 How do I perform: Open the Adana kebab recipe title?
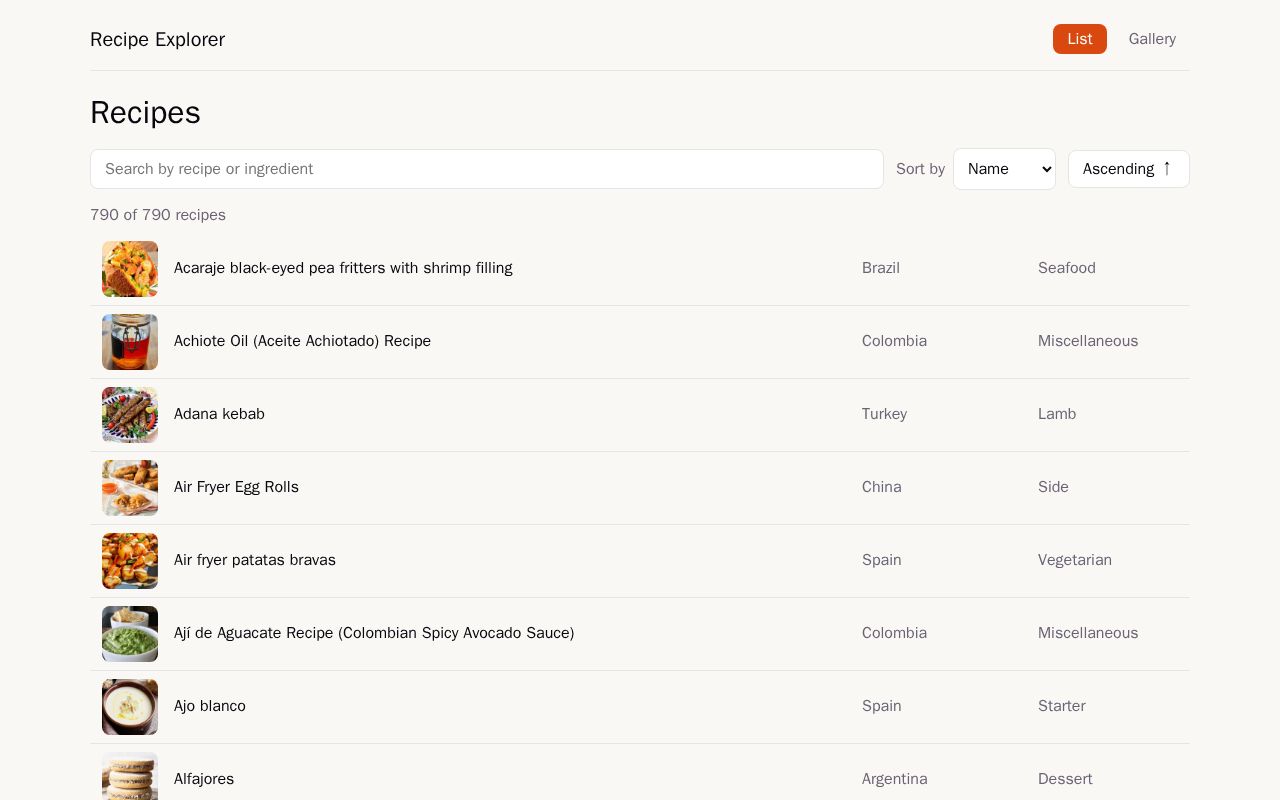coord(219,414)
